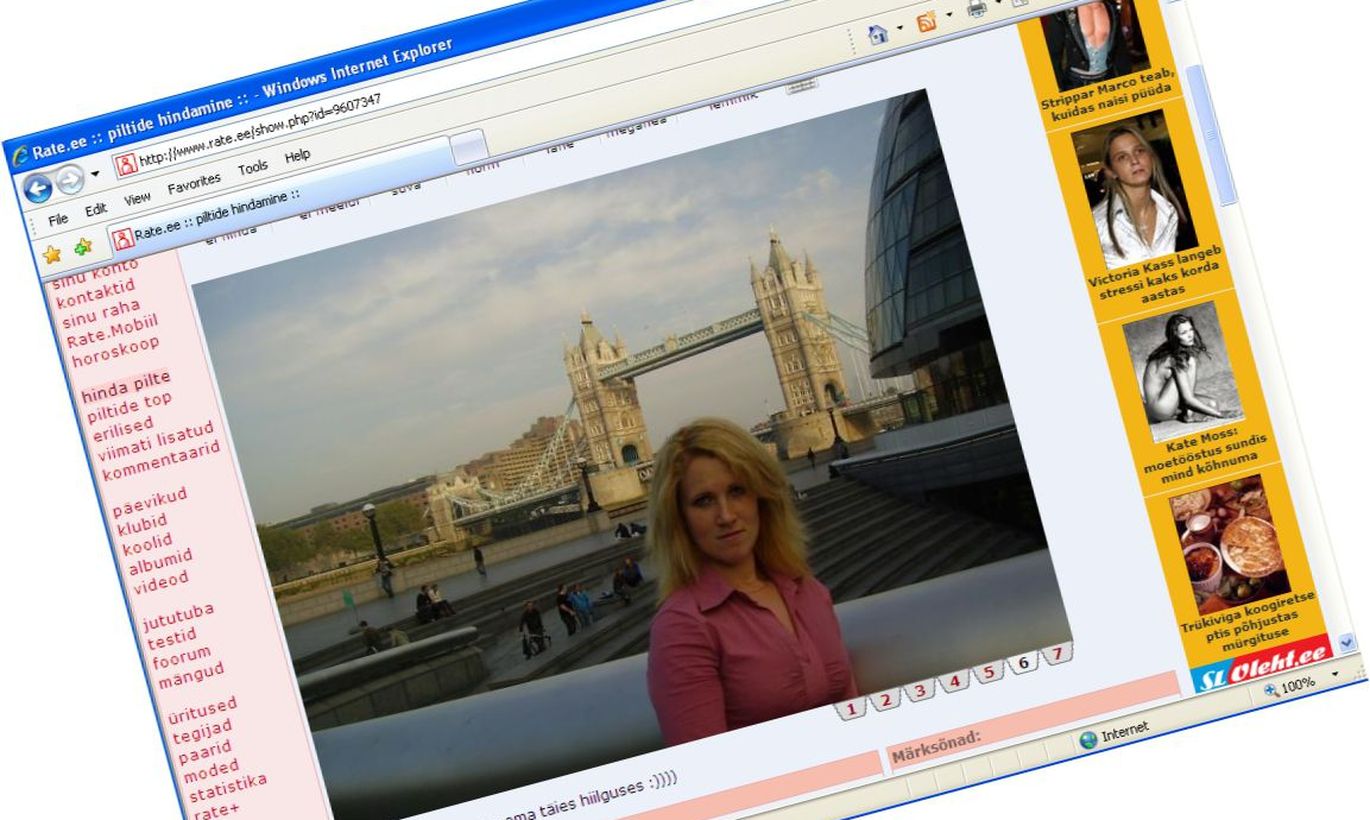Viewport: 1370px width, 820px height.
Task: Click the Home page icon
Action: point(879,35)
